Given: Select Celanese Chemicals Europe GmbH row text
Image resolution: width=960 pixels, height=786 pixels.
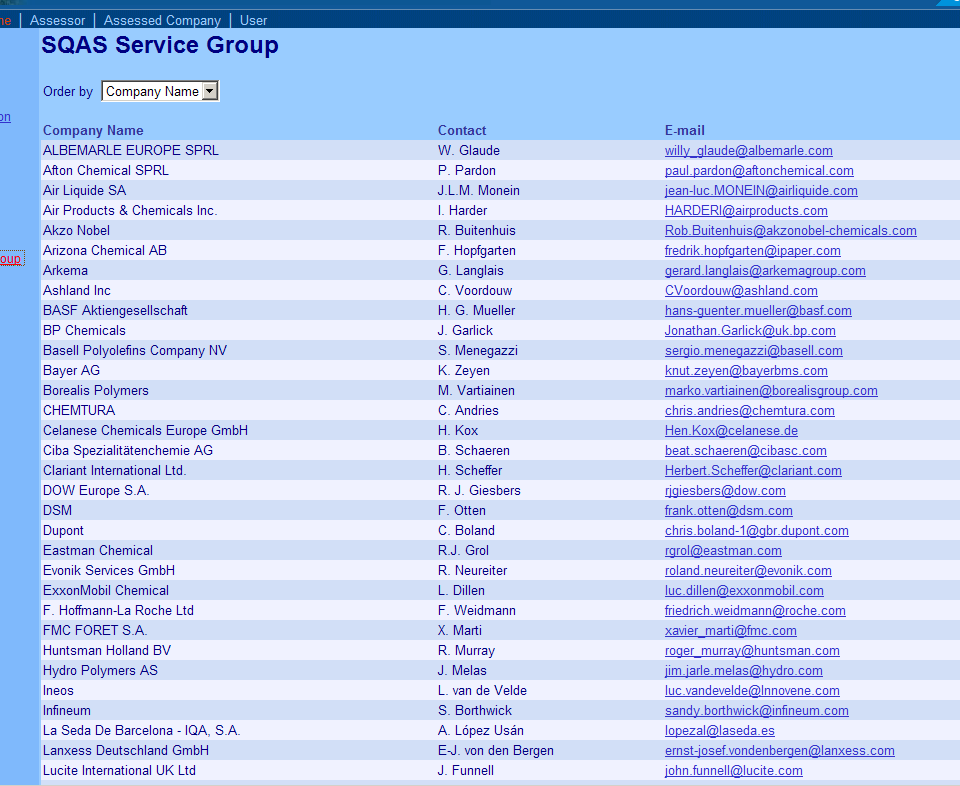Looking at the screenshot, I should click(145, 430).
